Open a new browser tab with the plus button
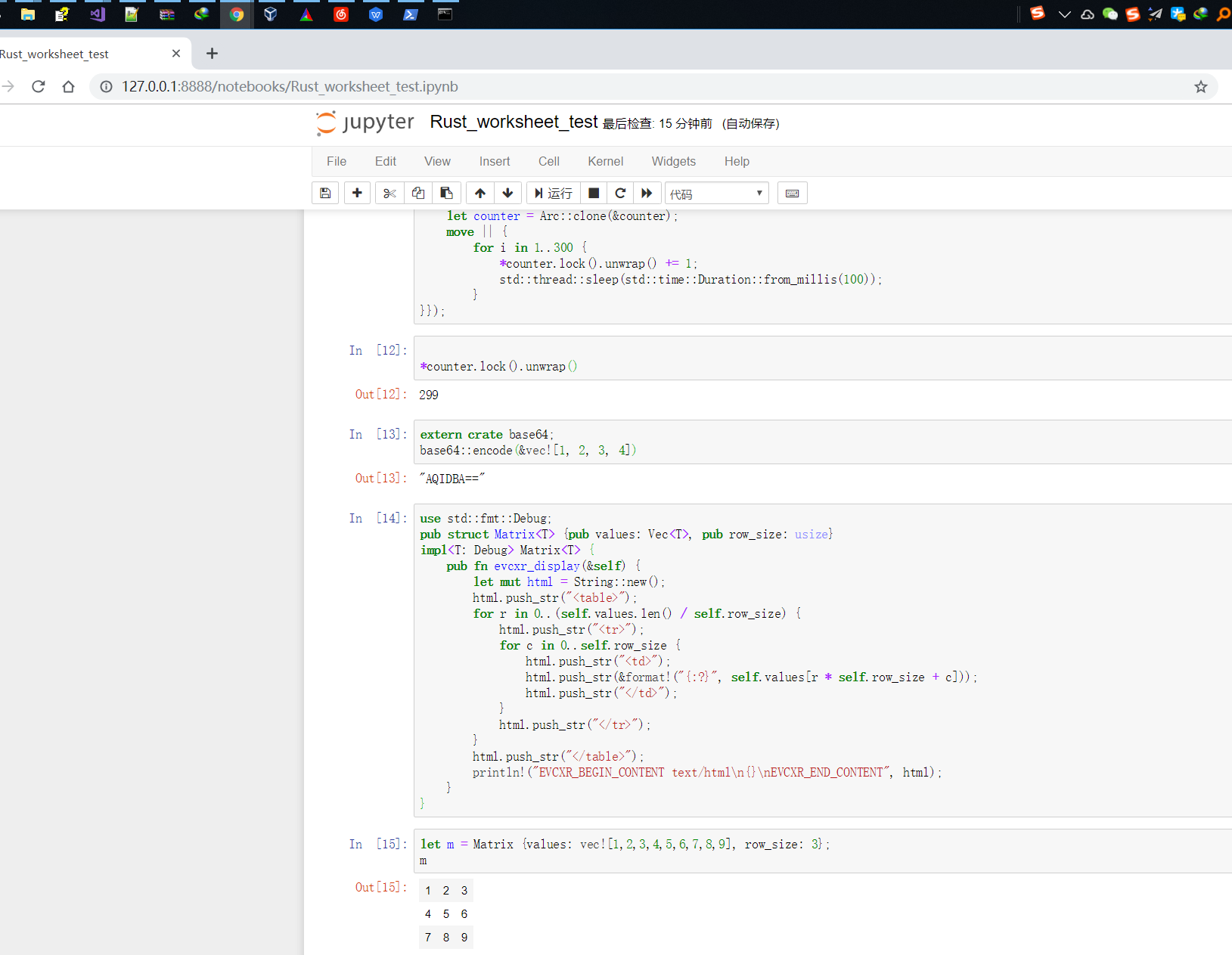The image size is (1232, 955). coord(212,53)
